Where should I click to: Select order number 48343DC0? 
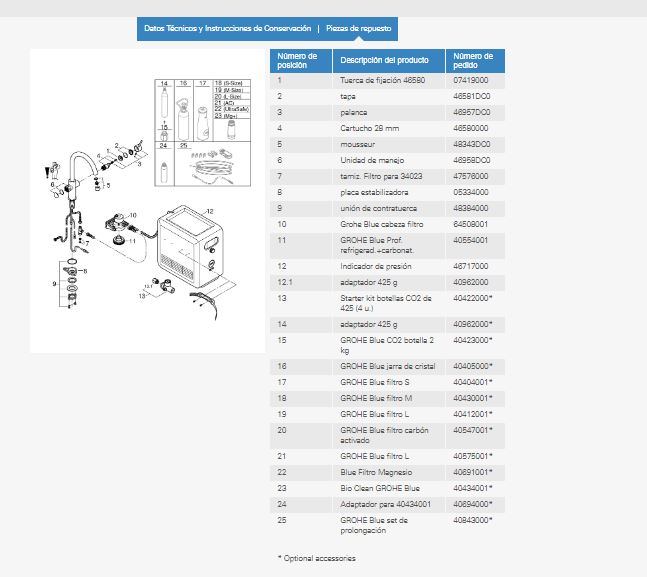[472, 144]
